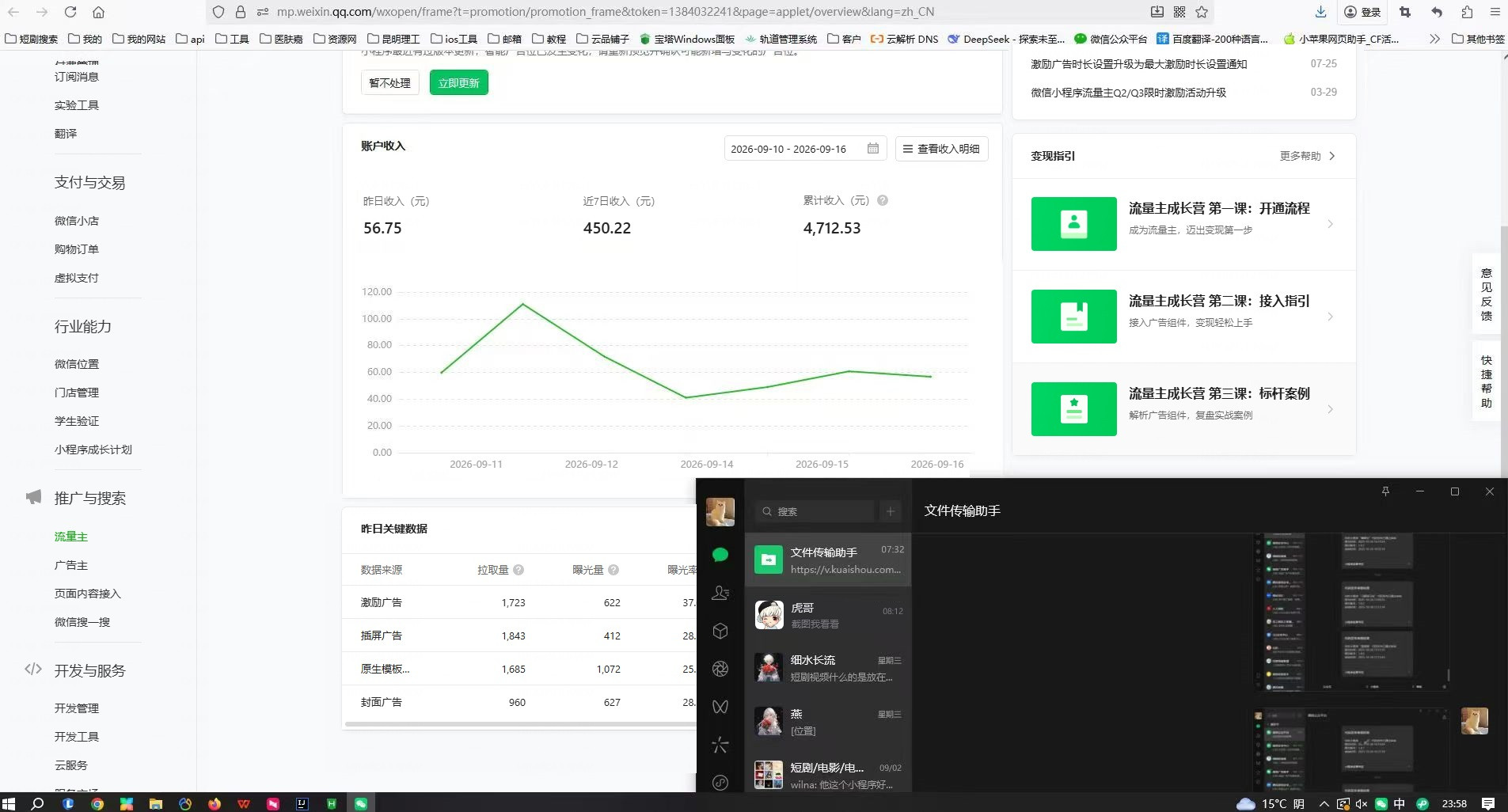
Task: Select 开发管理 in left menu
Action: (x=77, y=708)
